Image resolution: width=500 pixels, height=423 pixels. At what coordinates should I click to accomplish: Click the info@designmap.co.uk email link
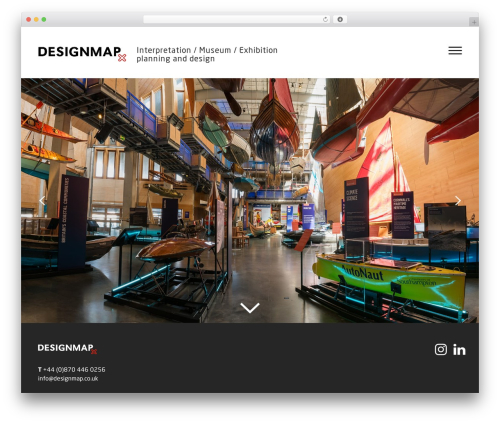point(68,378)
